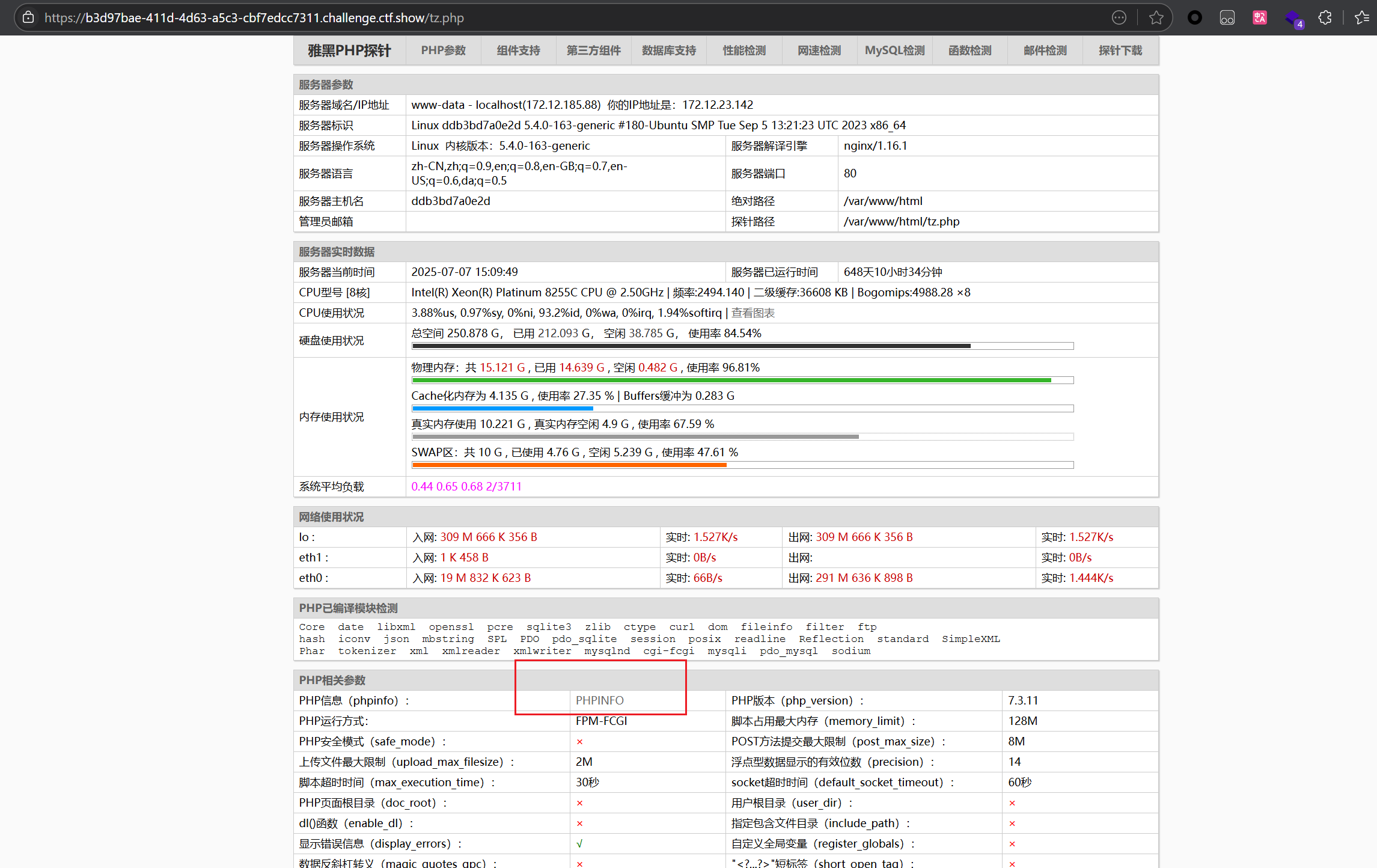Click the post_max_size value 8M
The width and height of the screenshot is (1377, 868).
click(x=1016, y=741)
